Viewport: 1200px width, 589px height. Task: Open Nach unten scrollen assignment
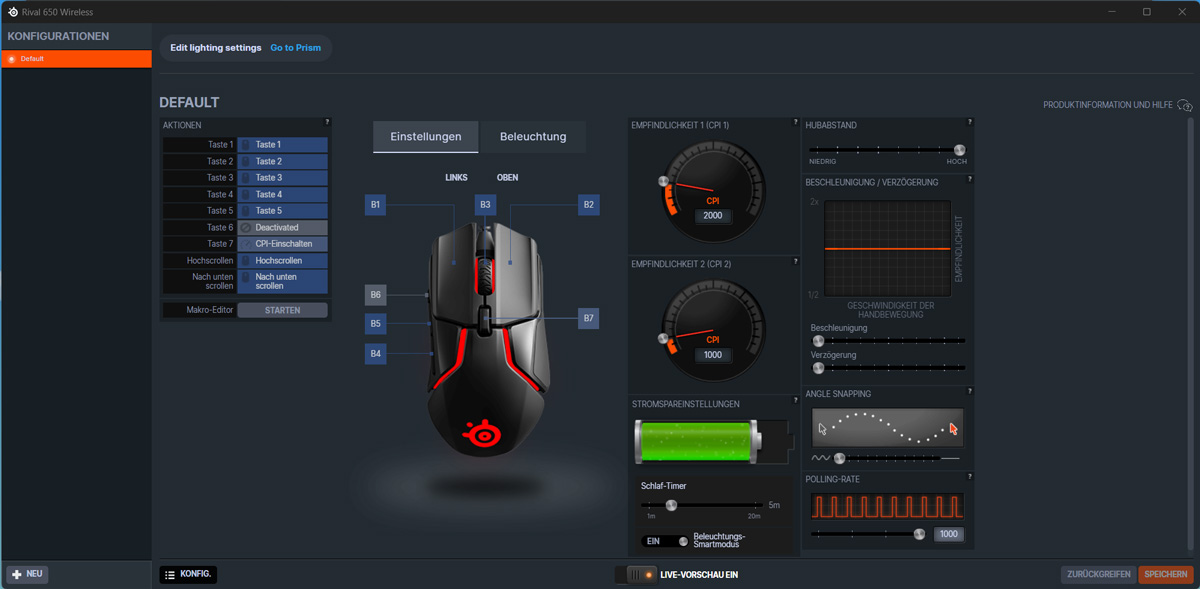tap(283, 281)
